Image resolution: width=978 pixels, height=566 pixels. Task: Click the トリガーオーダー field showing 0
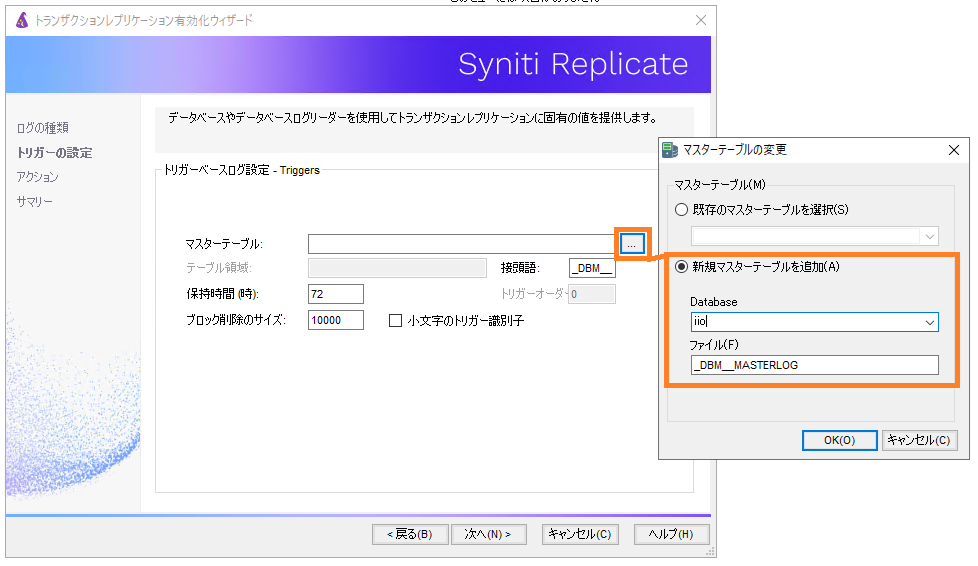[591, 294]
